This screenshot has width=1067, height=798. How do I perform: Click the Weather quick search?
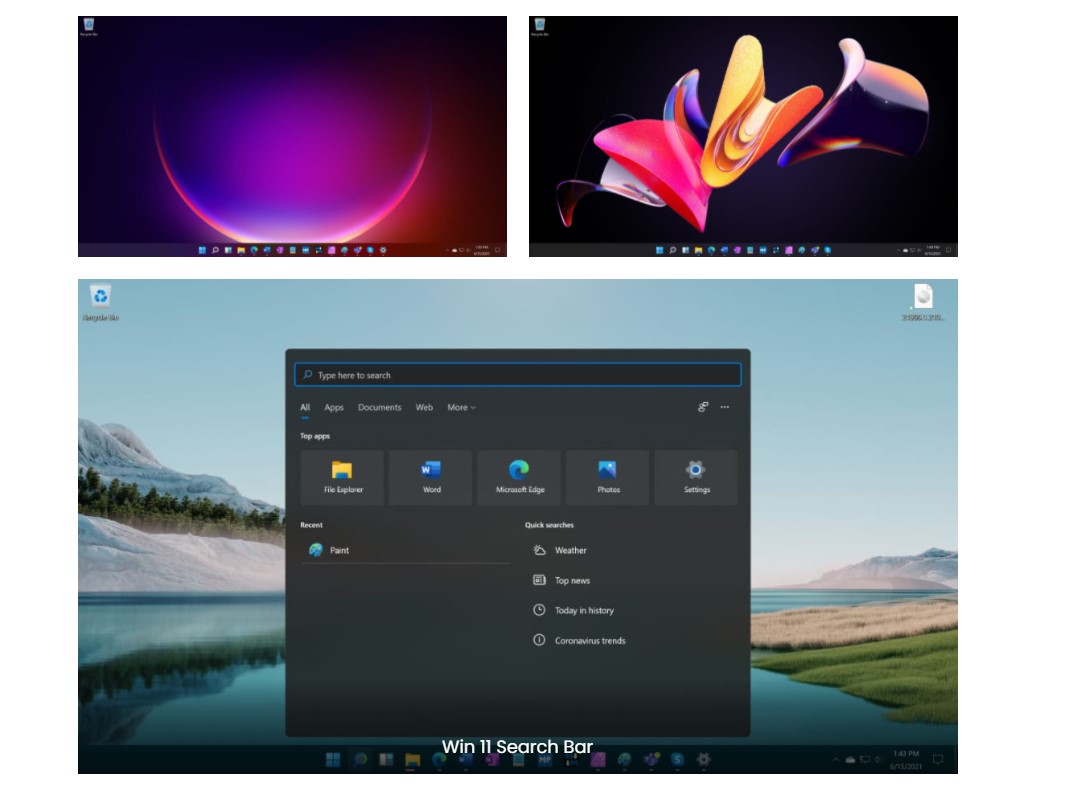click(570, 550)
